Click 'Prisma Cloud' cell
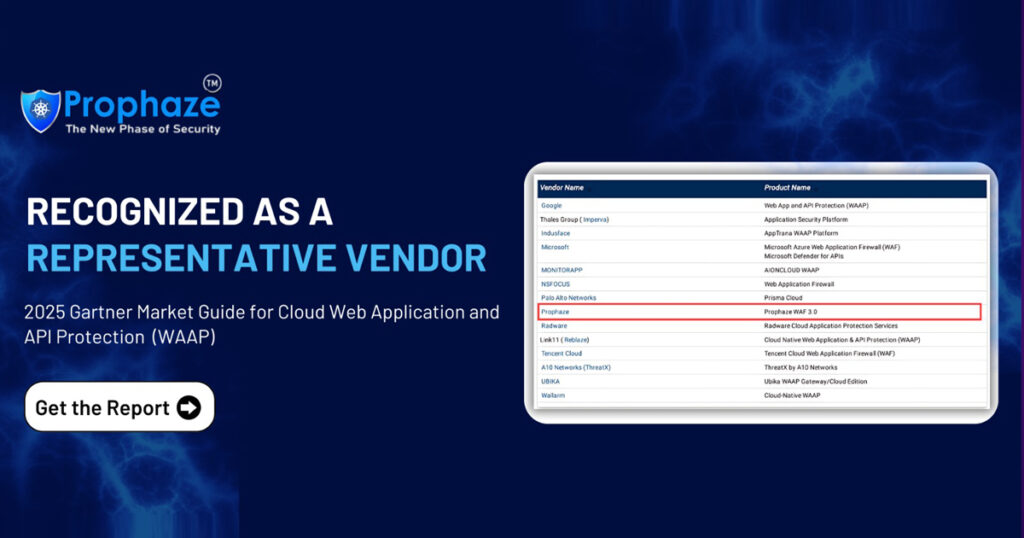 click(x=783, y=298)
